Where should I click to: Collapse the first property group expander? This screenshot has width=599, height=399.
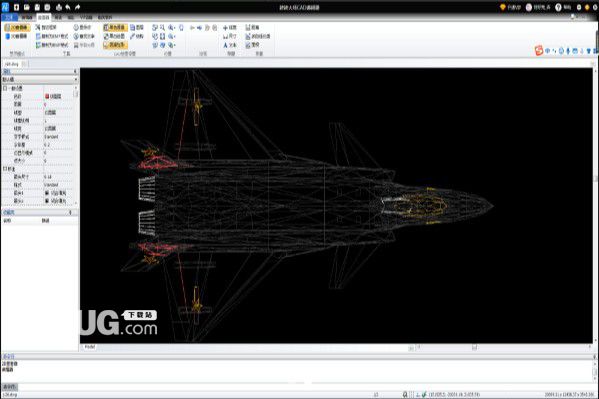click(x=5, y=88)
